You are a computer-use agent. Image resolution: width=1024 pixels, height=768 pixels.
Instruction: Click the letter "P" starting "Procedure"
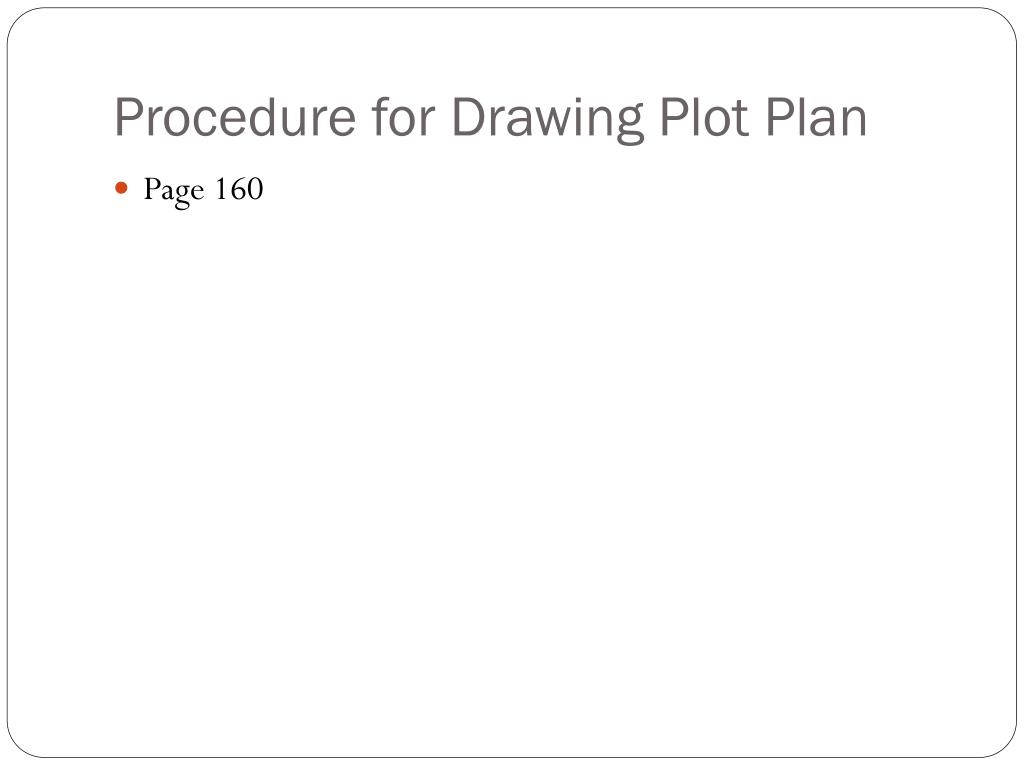tap(129, 118)
